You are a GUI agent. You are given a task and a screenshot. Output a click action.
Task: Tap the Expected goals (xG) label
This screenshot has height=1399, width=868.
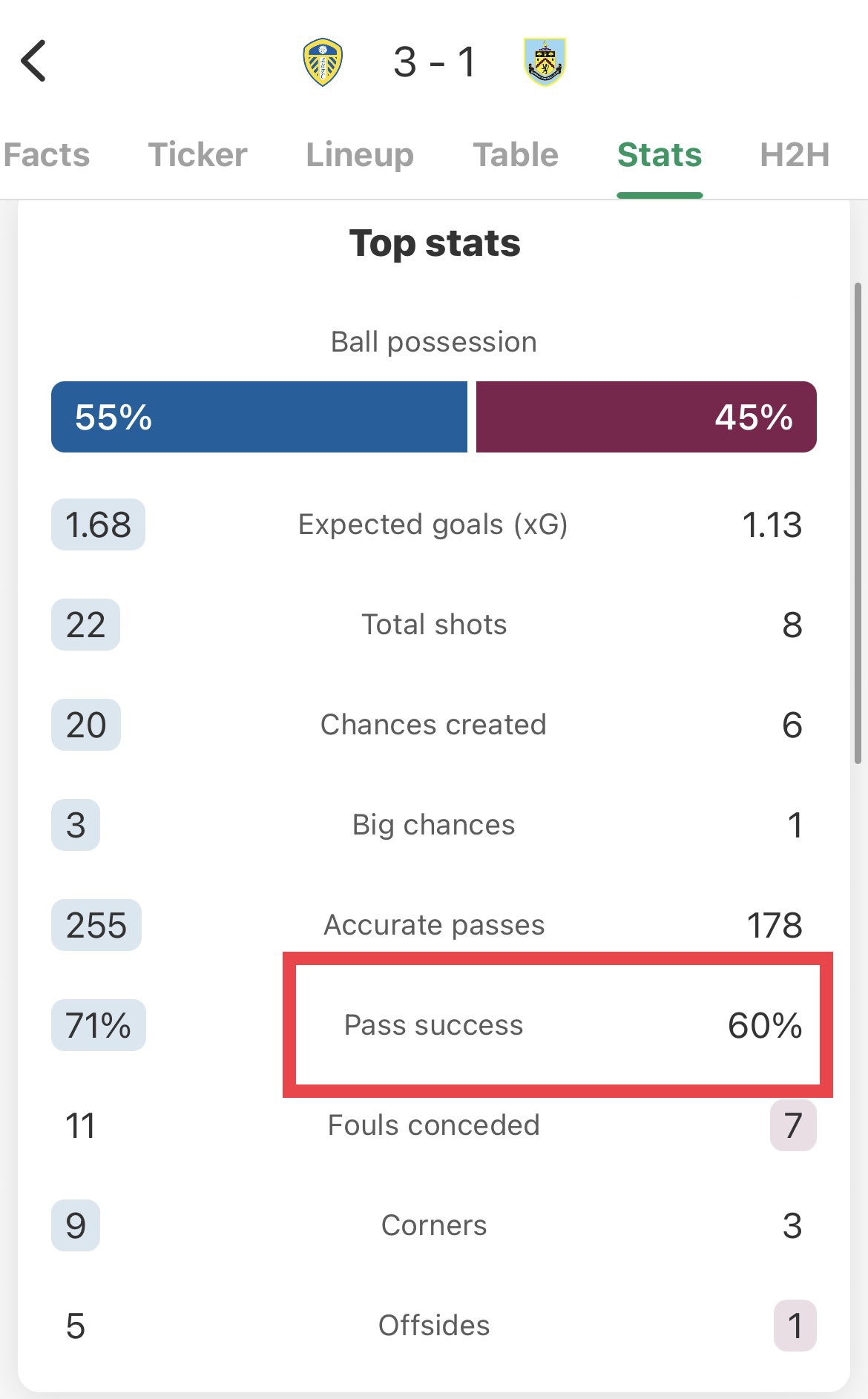click(433, 524)
